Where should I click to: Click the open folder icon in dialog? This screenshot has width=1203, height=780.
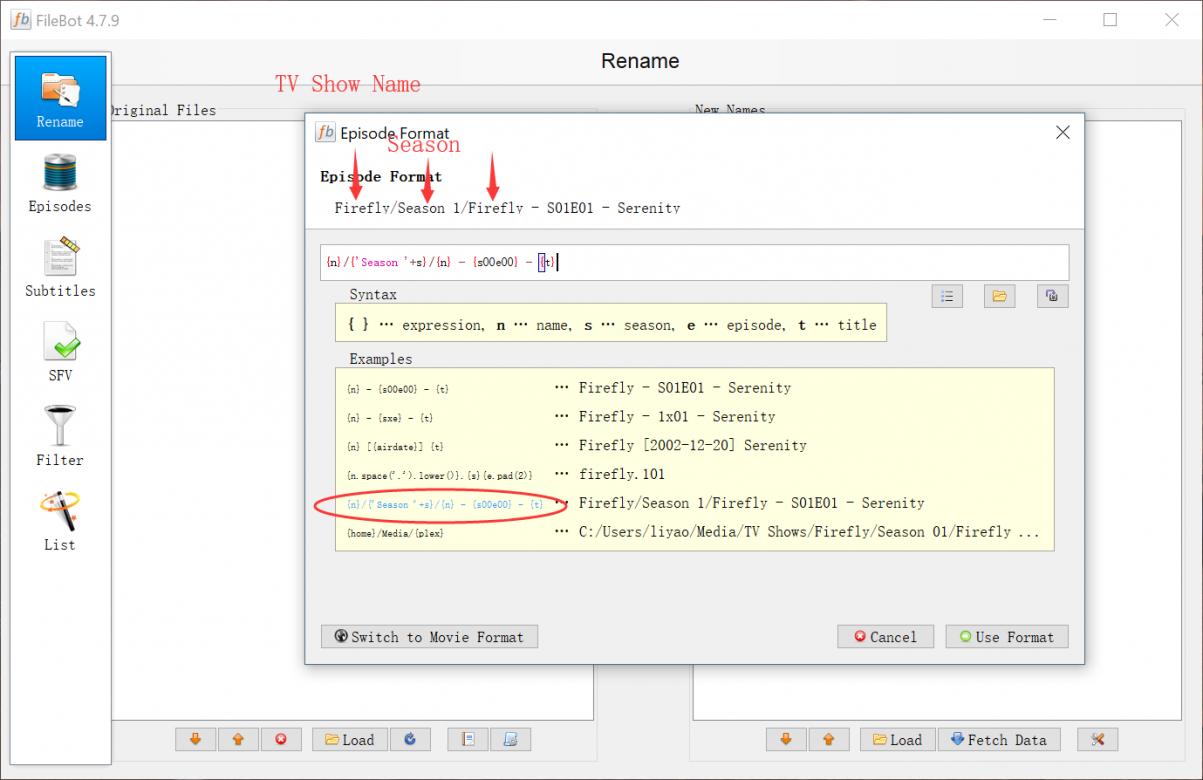[999, 296]
